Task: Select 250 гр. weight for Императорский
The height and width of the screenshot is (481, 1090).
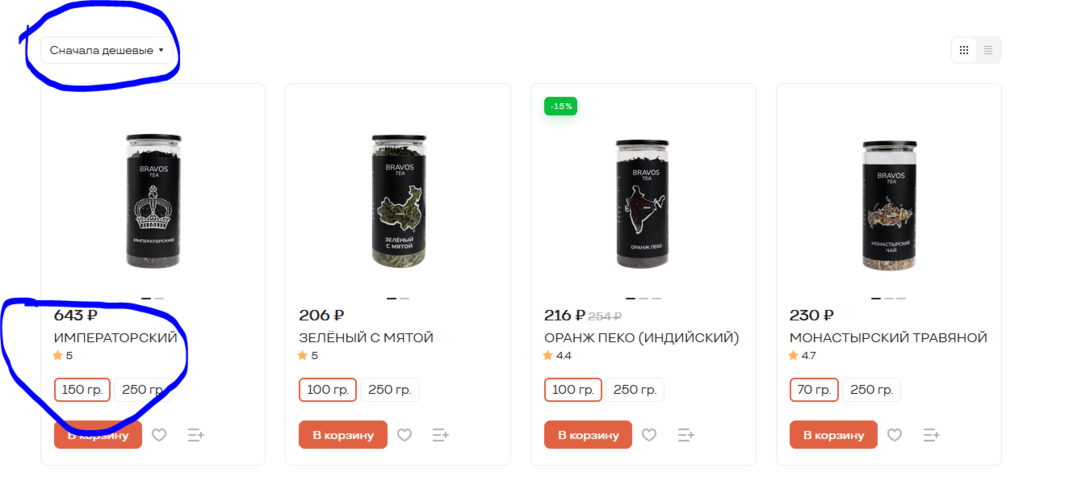Action: [x=142, y=390]
